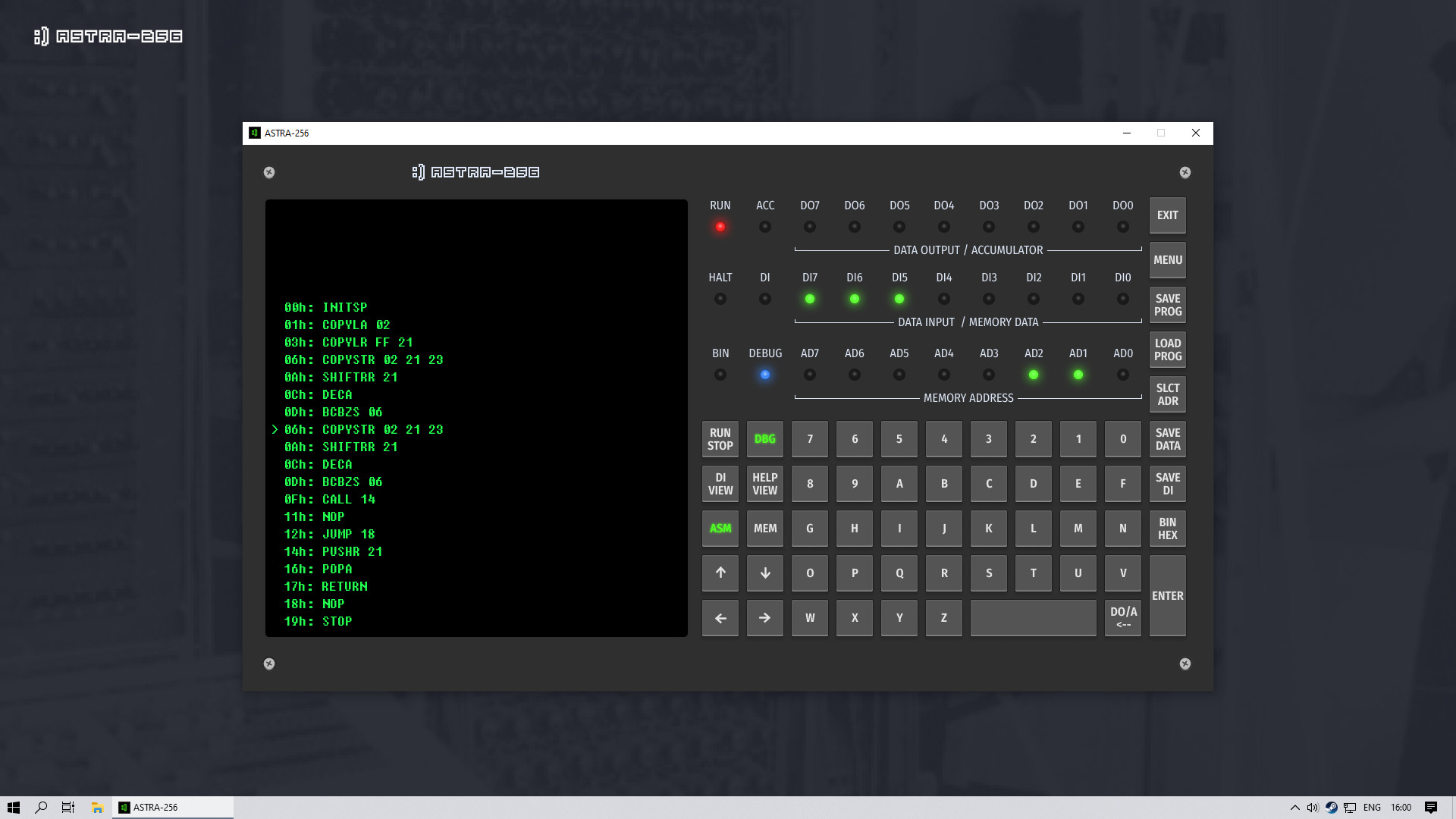Toggle the AD2 address bit LED
Image resolution: width=1456 pixels, height=819 pixels.
(1033, 375)
